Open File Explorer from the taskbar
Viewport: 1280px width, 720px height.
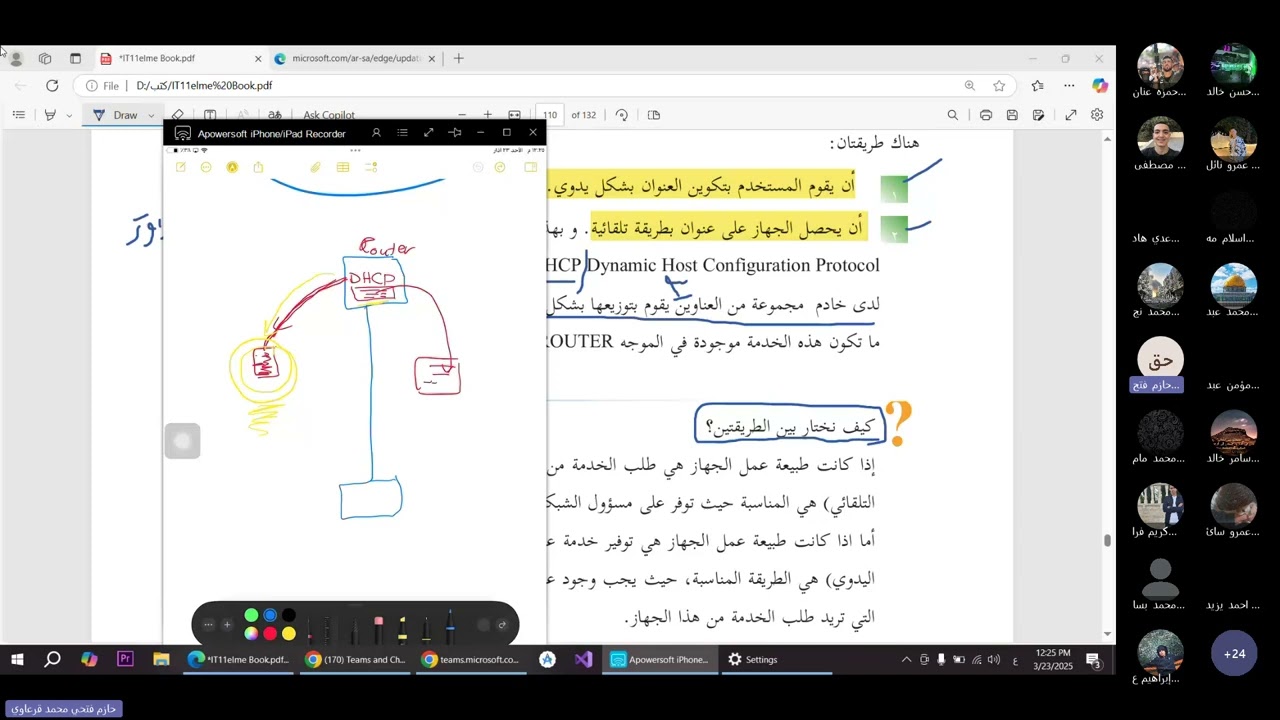pyautogui.click(x=161, y=660)
